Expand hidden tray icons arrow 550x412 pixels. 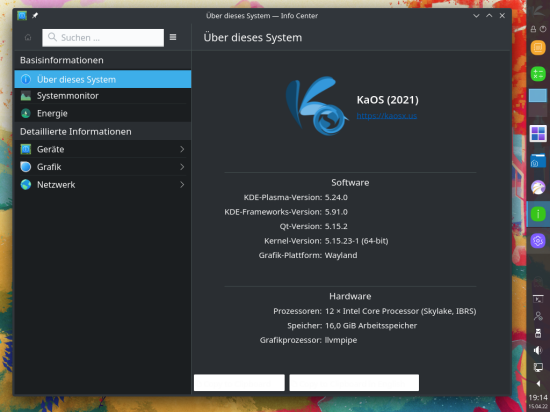point(538,383)
